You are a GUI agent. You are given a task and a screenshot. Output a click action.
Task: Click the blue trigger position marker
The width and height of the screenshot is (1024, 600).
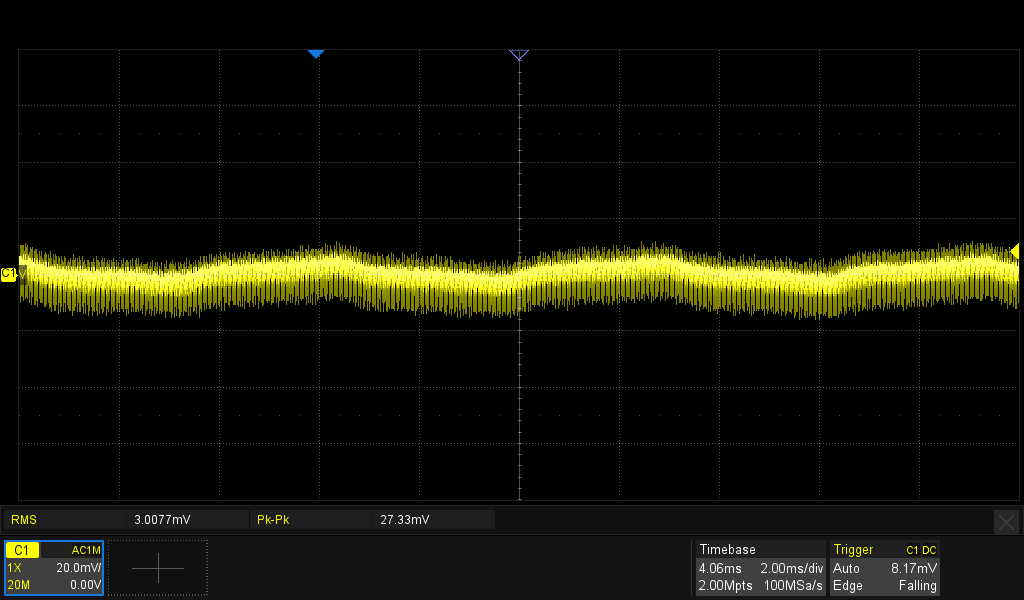pyautogui.click(x=316, y=54)
